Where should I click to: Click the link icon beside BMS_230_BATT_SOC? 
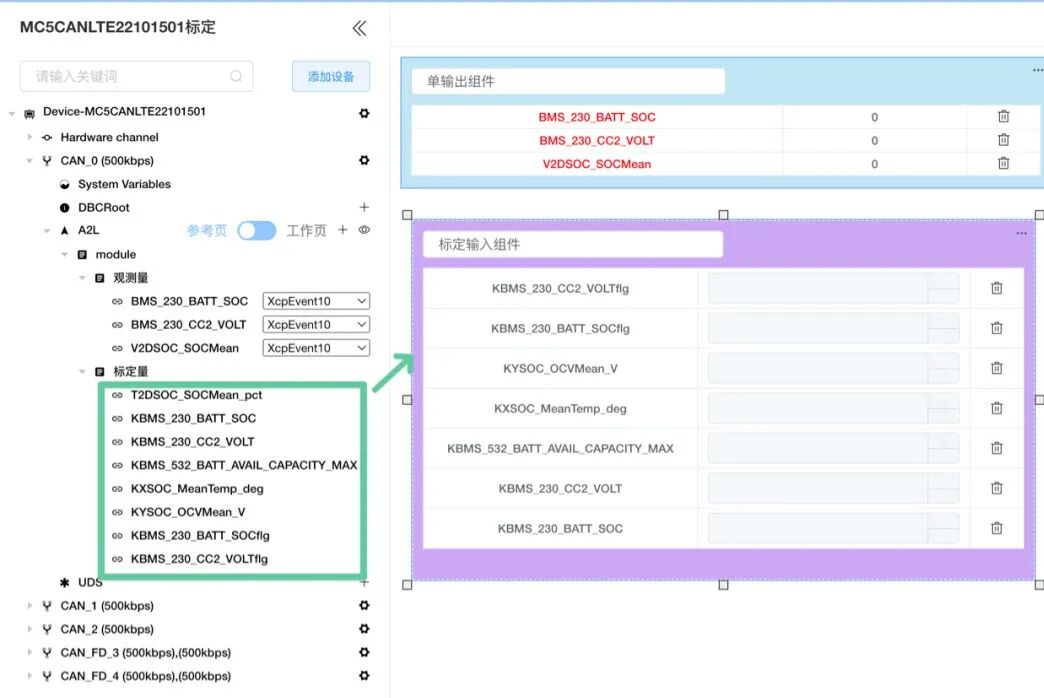pyautogui.click(x=118, y=301)
